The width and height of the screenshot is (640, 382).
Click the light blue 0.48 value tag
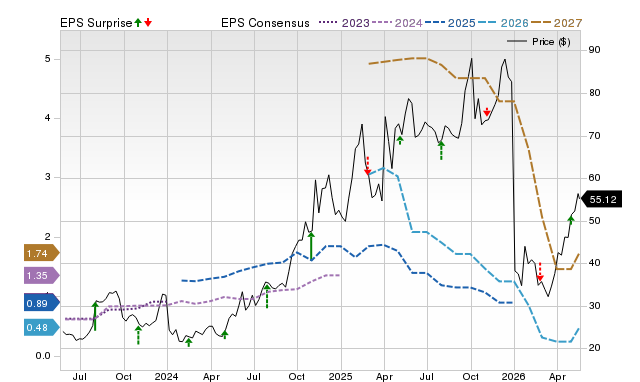(41, 327)
